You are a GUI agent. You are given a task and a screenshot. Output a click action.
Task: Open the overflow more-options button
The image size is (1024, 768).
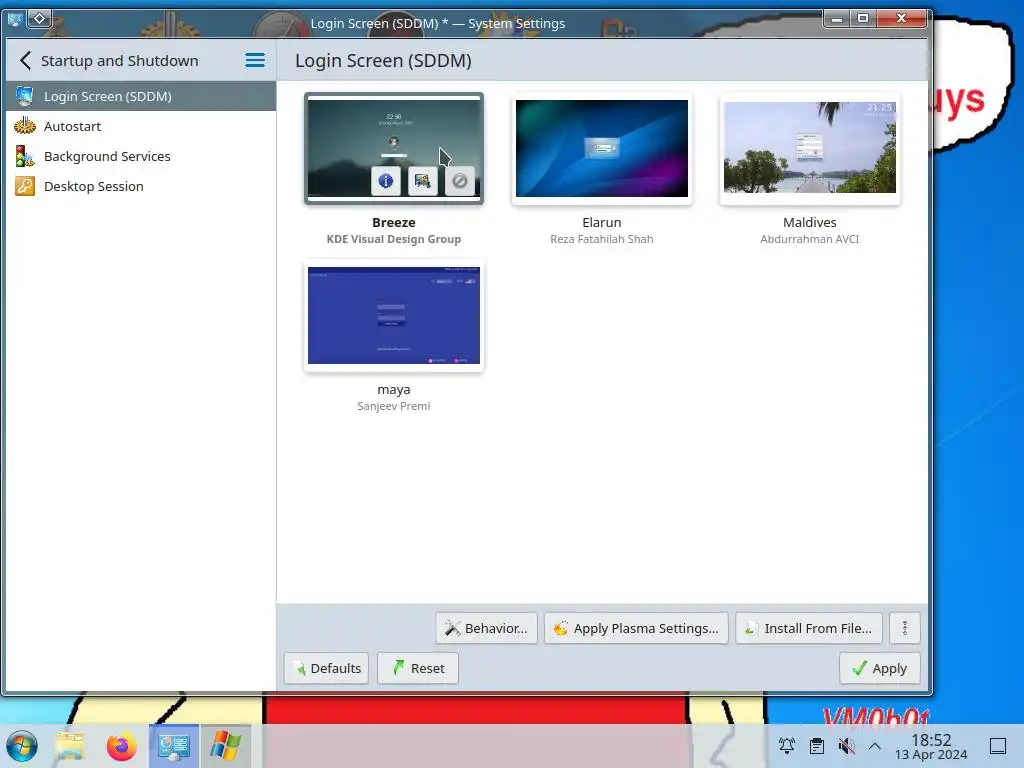click(904, 628)
